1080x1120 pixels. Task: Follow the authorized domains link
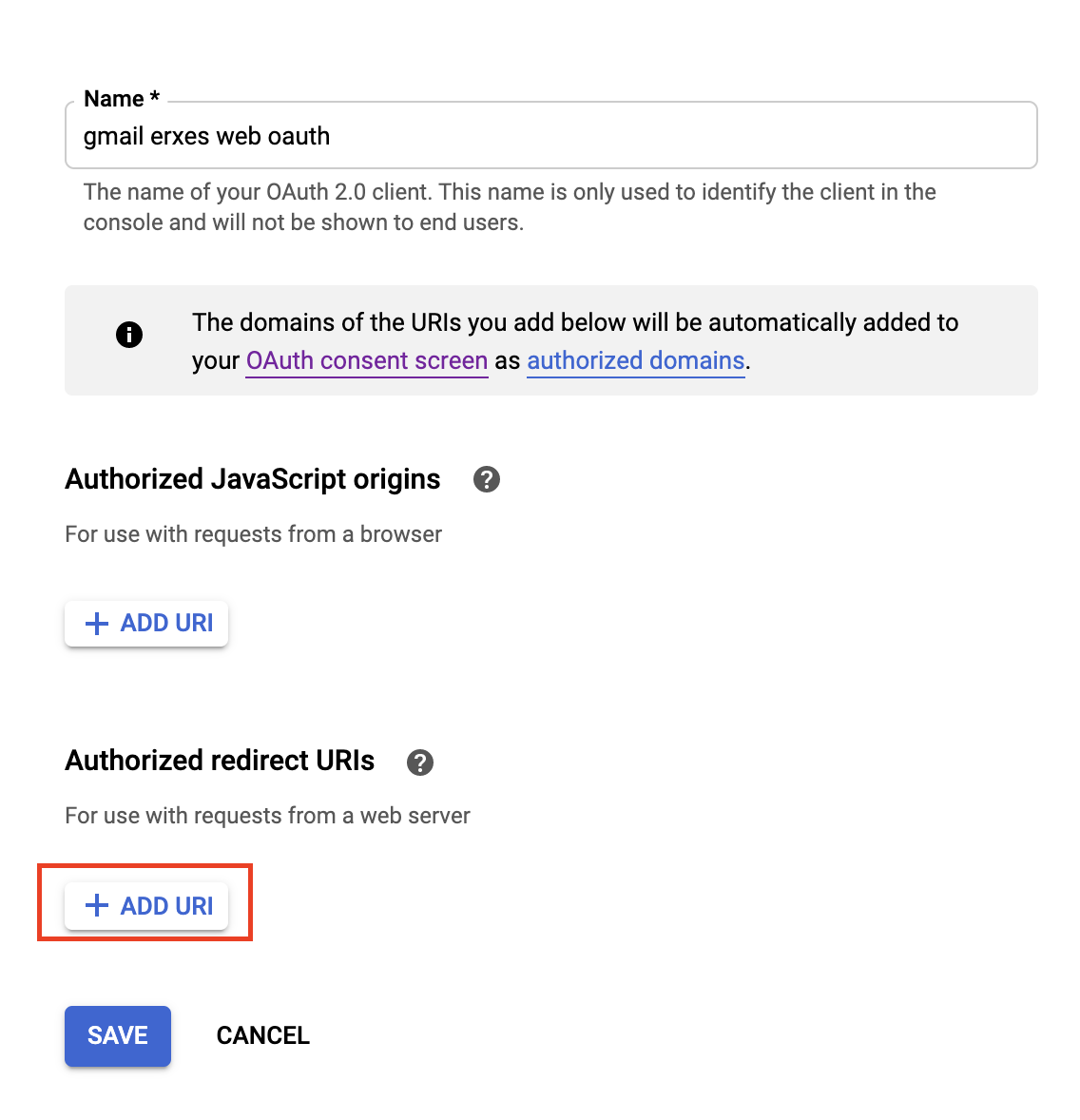(635, 361)
